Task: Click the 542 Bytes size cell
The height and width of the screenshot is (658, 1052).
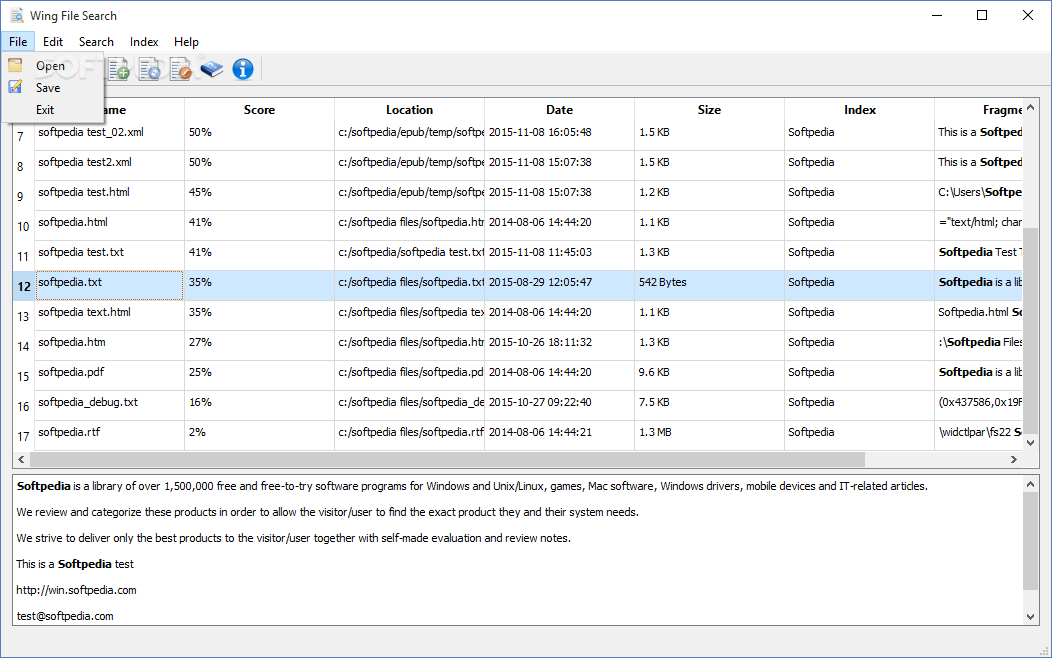Action: [x=709, y=286]
